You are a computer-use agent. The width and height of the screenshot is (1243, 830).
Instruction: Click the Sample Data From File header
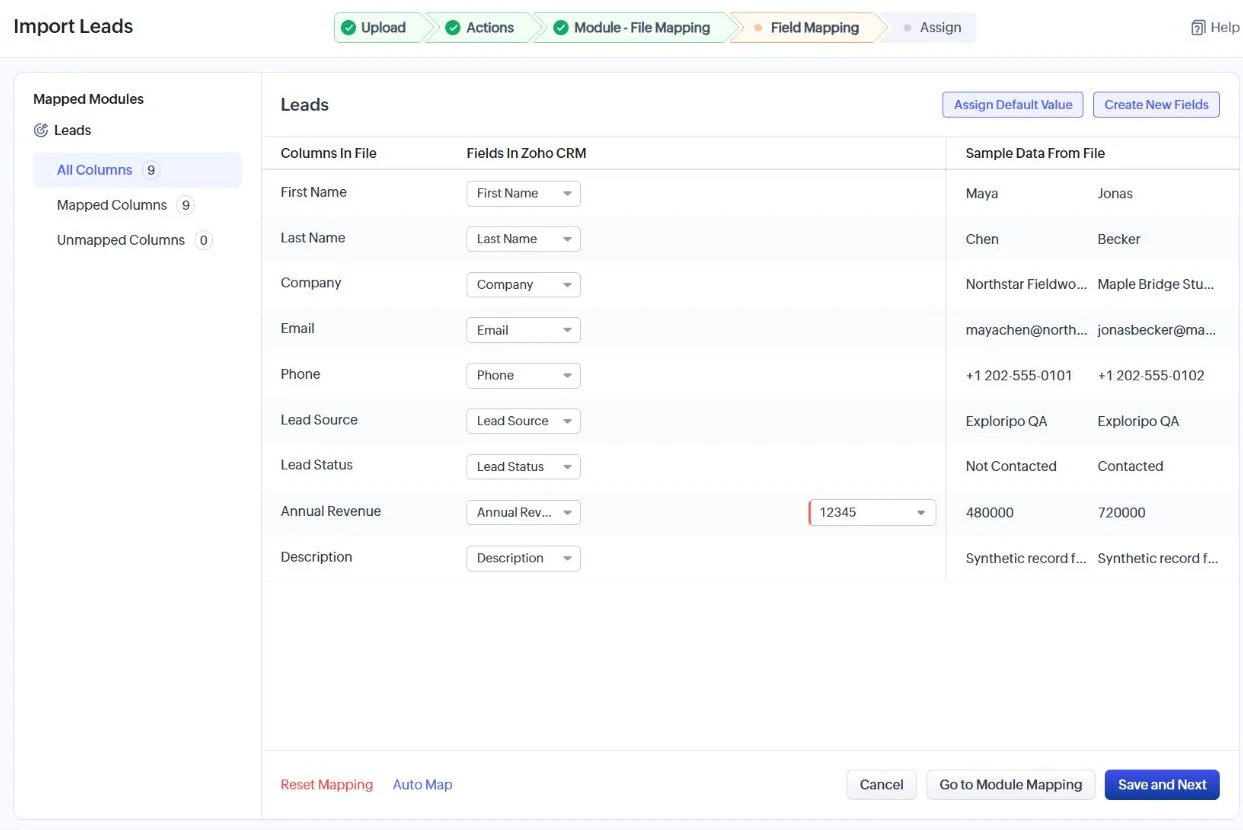[x=1035, y=153]
